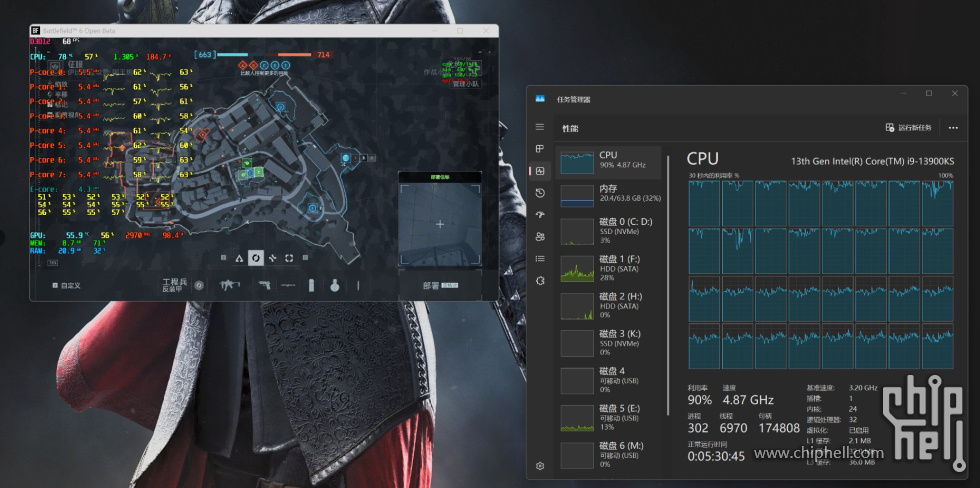Select CPU in the performance list
Screen dimensions: 980x488
(x=609, y=162)
